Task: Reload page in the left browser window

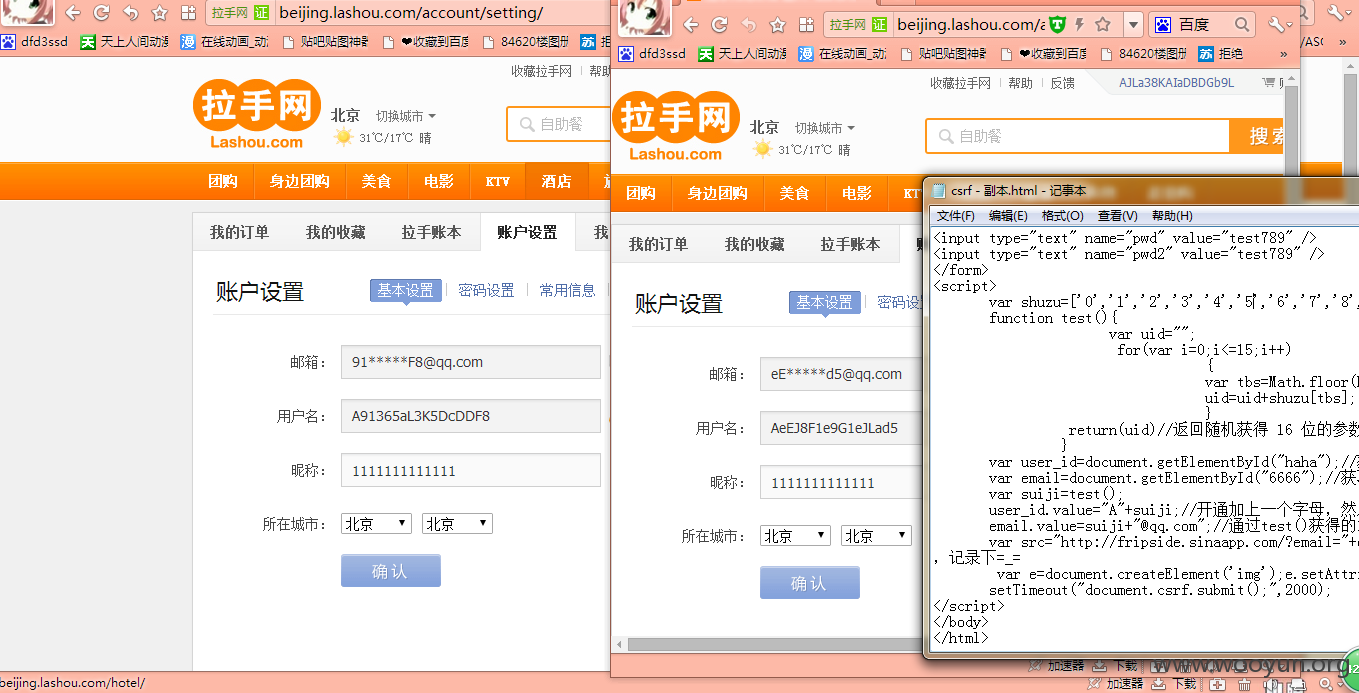Action: [x=101, y=13]
